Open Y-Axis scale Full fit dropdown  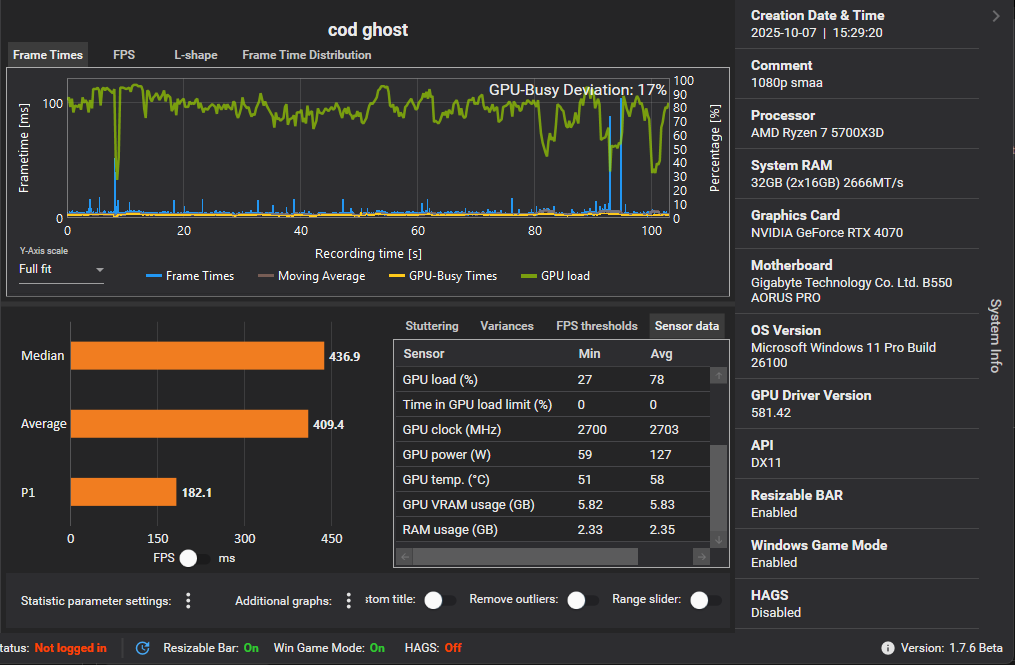coord(61,269)
